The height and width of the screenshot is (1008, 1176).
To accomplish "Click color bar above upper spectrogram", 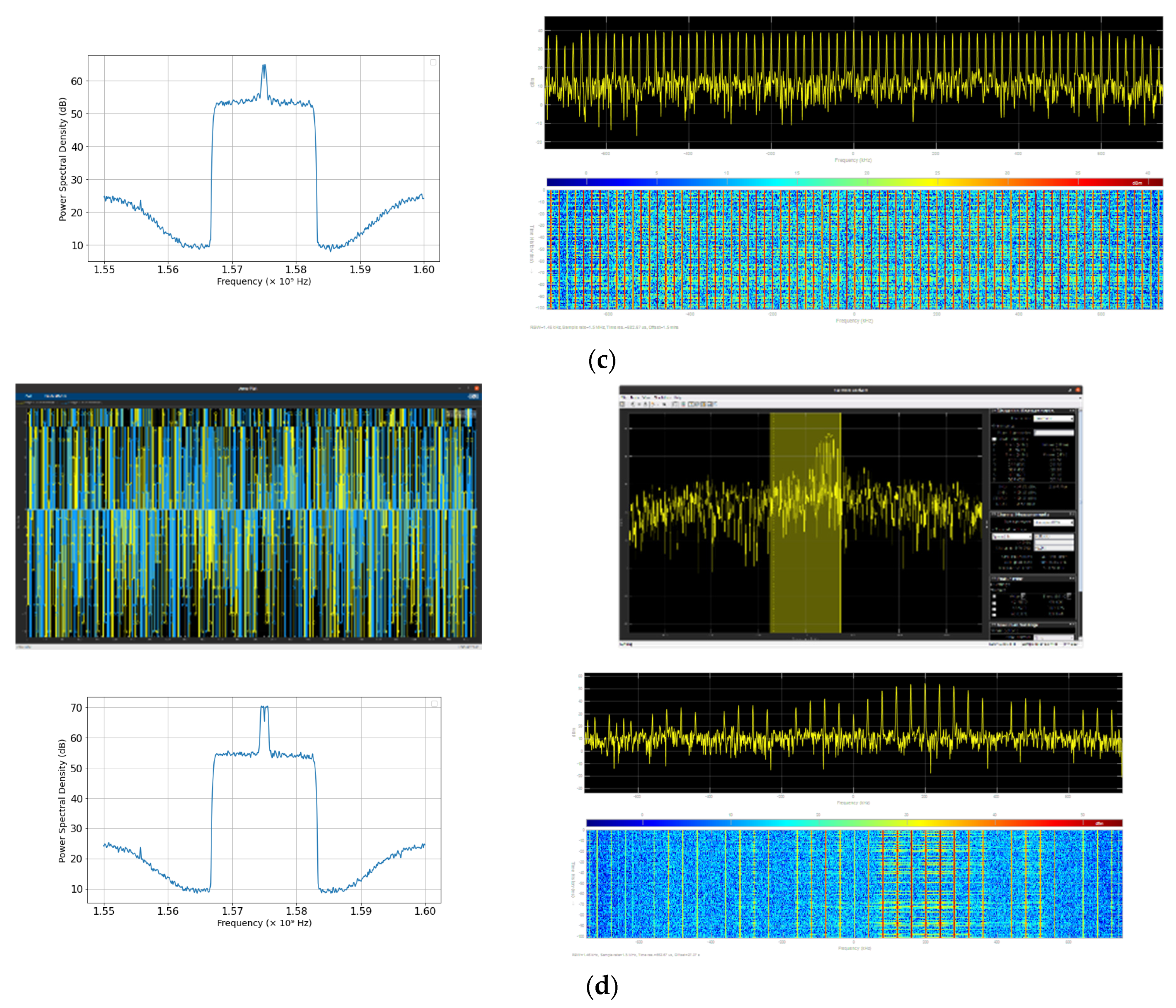I will [854, 182].
